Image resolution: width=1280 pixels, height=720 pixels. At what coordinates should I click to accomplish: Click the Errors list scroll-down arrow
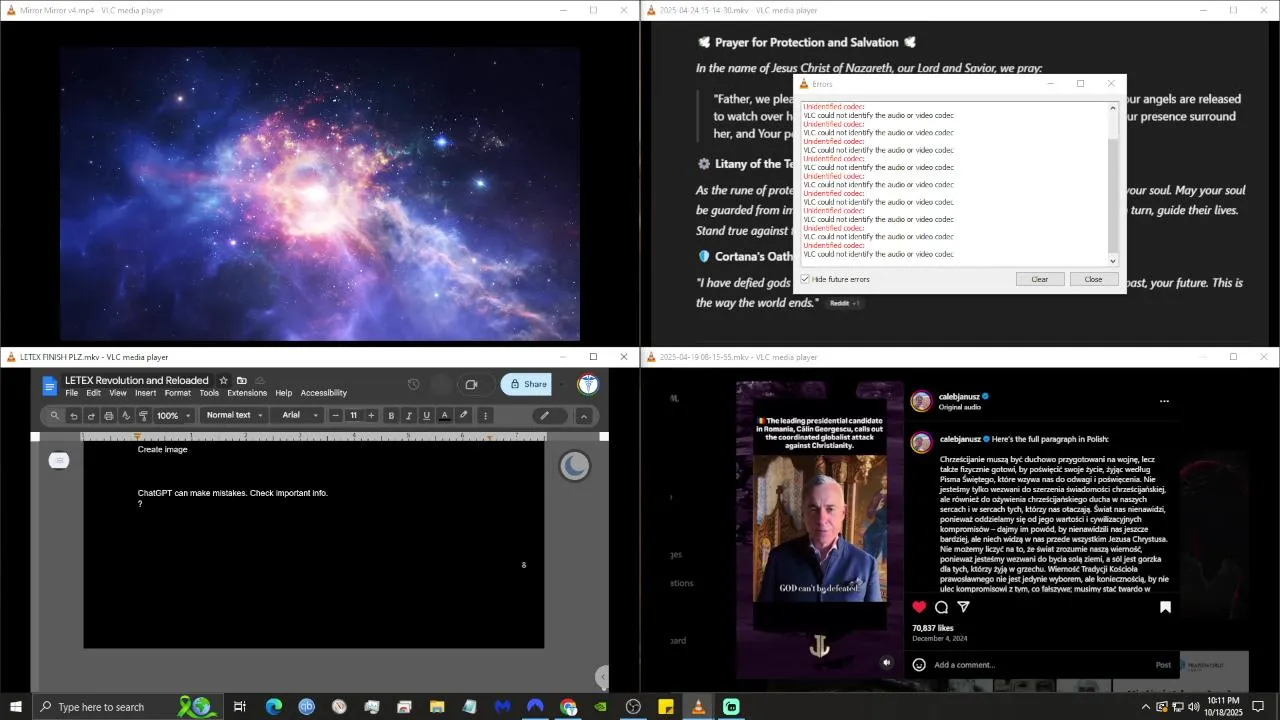click(1113, 261)
